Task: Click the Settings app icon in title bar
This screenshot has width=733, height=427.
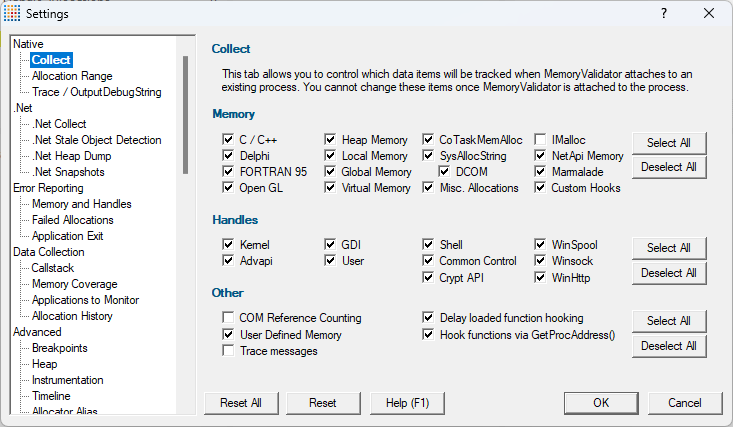Action: pos(12,14)
